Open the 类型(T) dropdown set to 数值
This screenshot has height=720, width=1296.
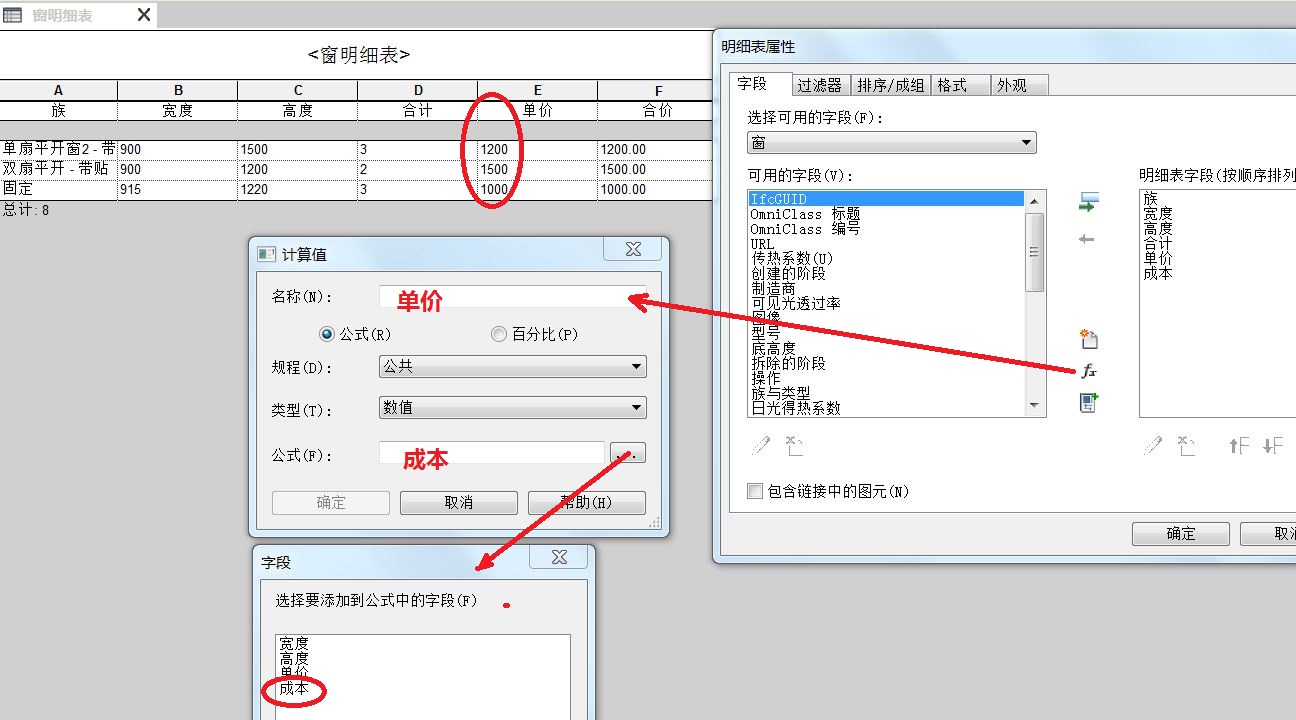513,408
